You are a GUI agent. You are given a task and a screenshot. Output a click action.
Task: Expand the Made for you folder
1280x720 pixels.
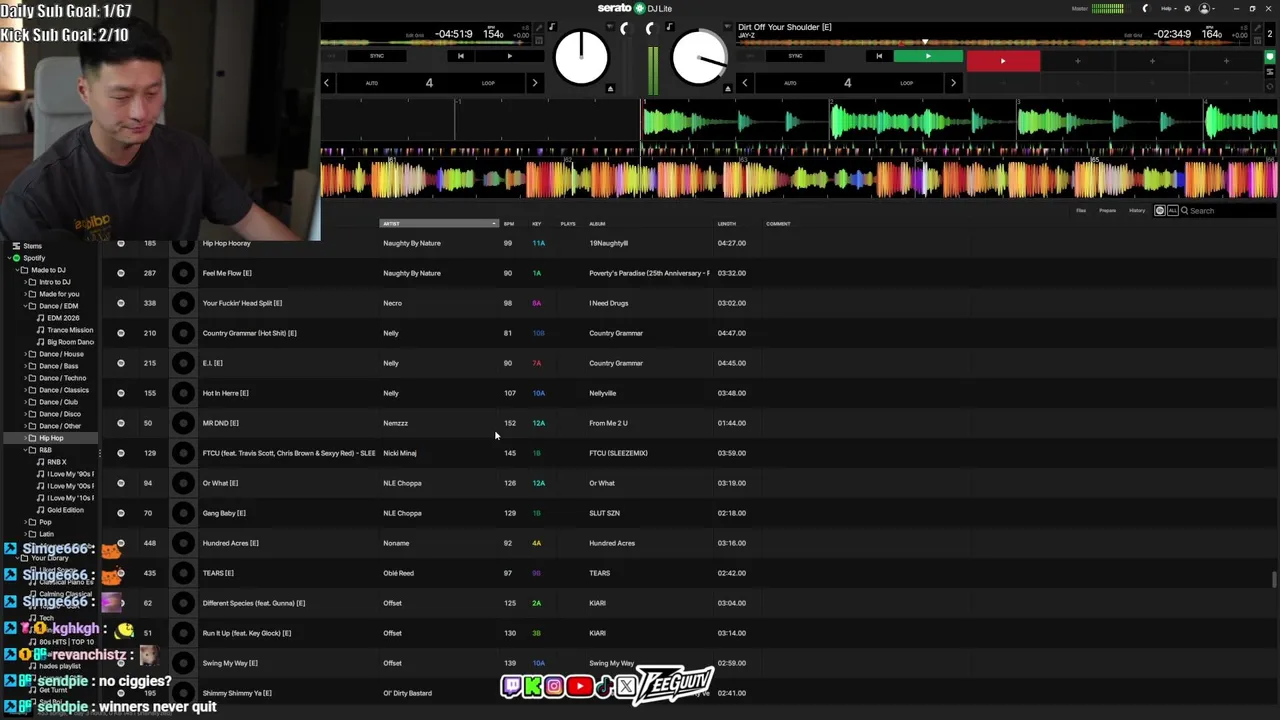click(x=25, y=294)
